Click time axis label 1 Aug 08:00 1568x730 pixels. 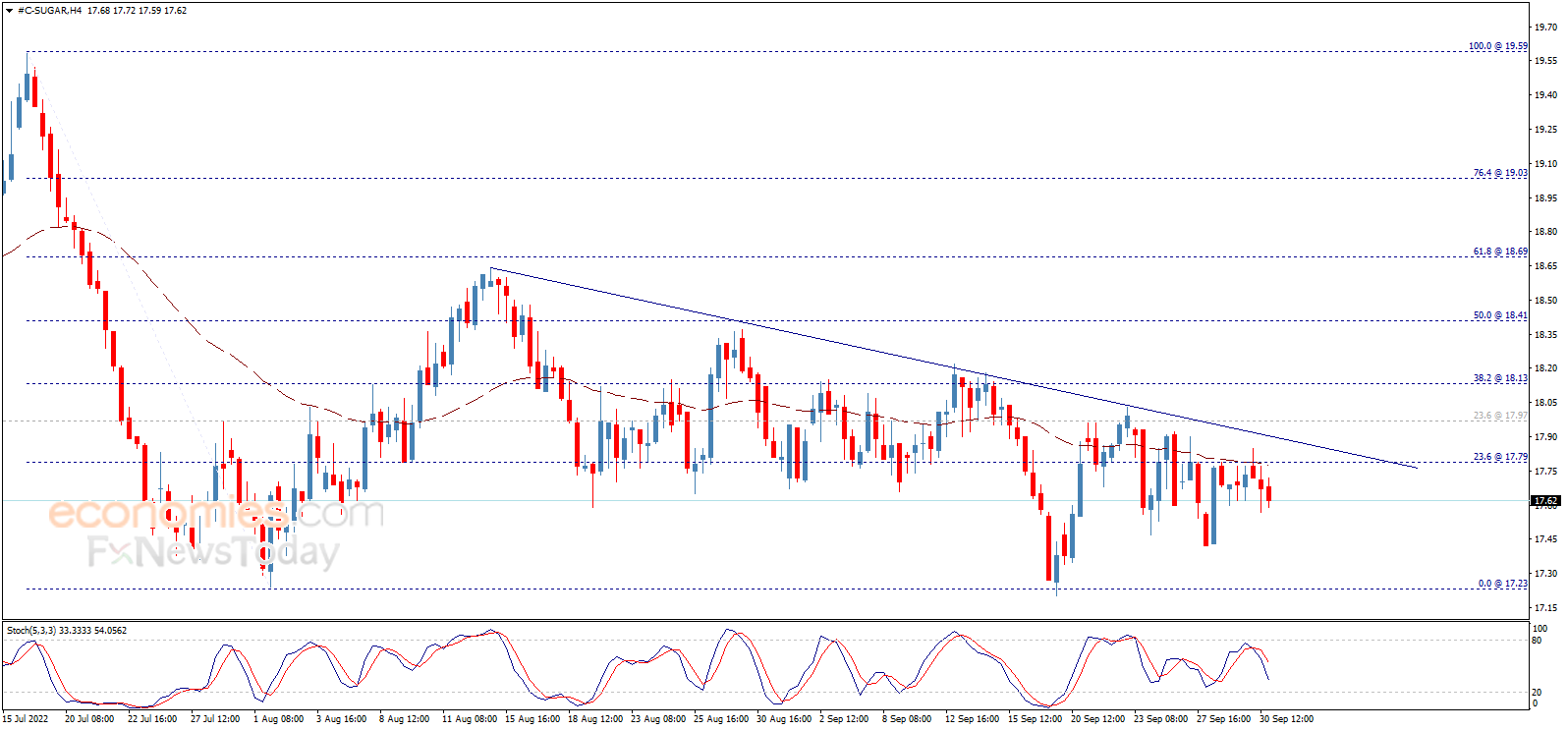pos(278,719)
